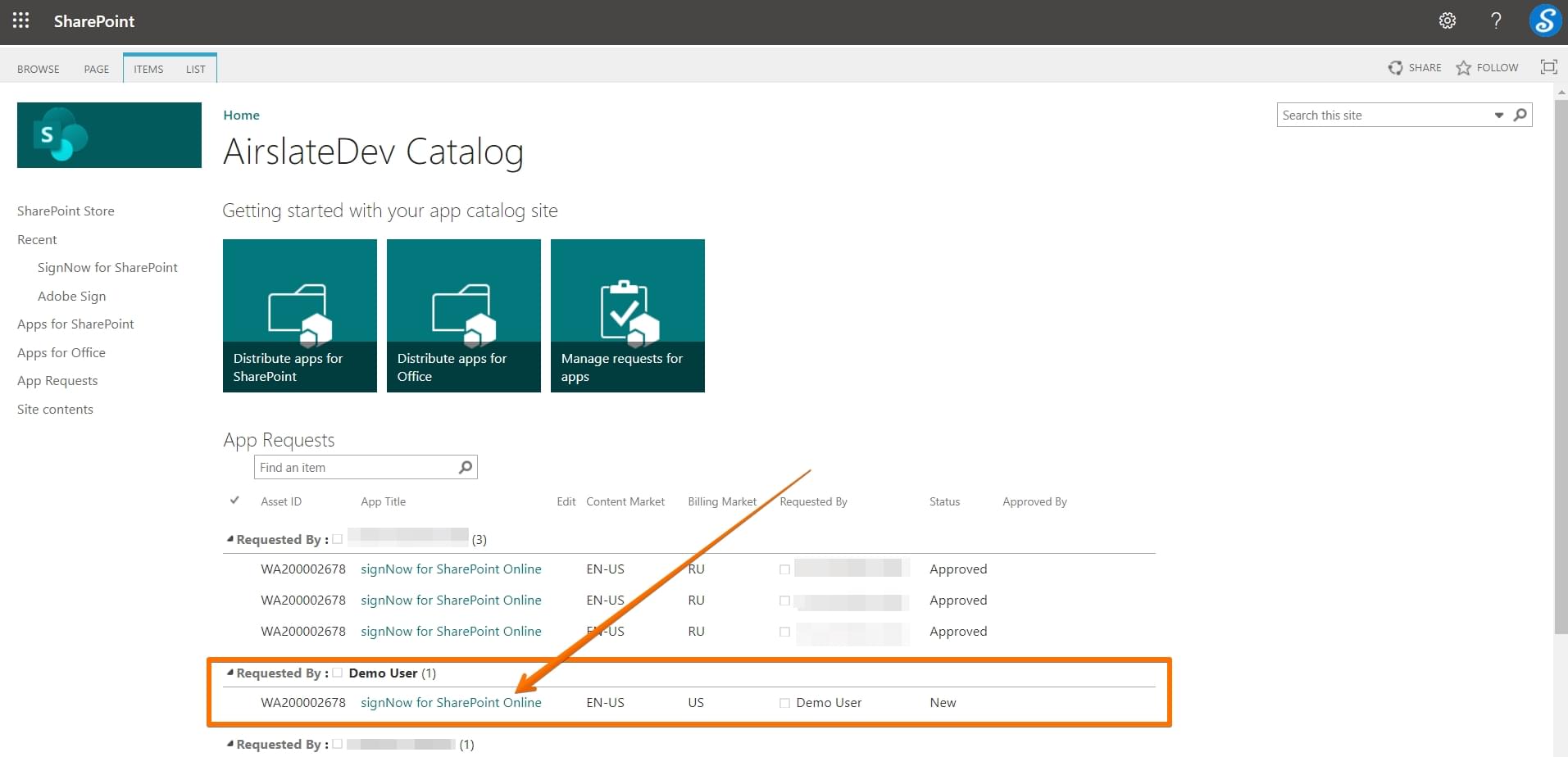Sort by Content Market column header
The image size is (1568, 757).
coord(625,501)
